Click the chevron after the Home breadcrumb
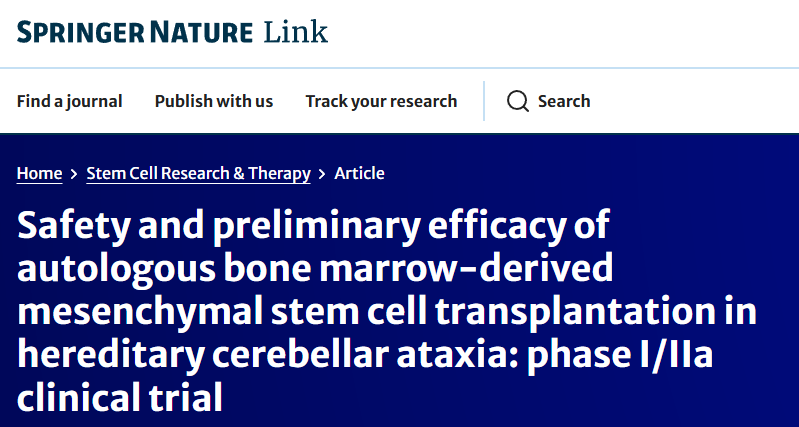Viewport: 799px width, 427px height. [x=74, y=174]
